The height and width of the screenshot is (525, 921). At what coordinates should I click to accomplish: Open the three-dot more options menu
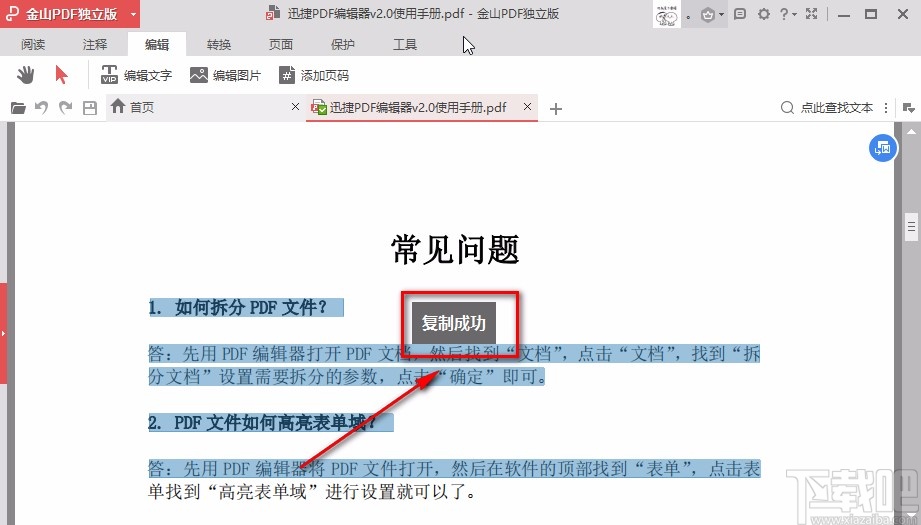point(886,108)
